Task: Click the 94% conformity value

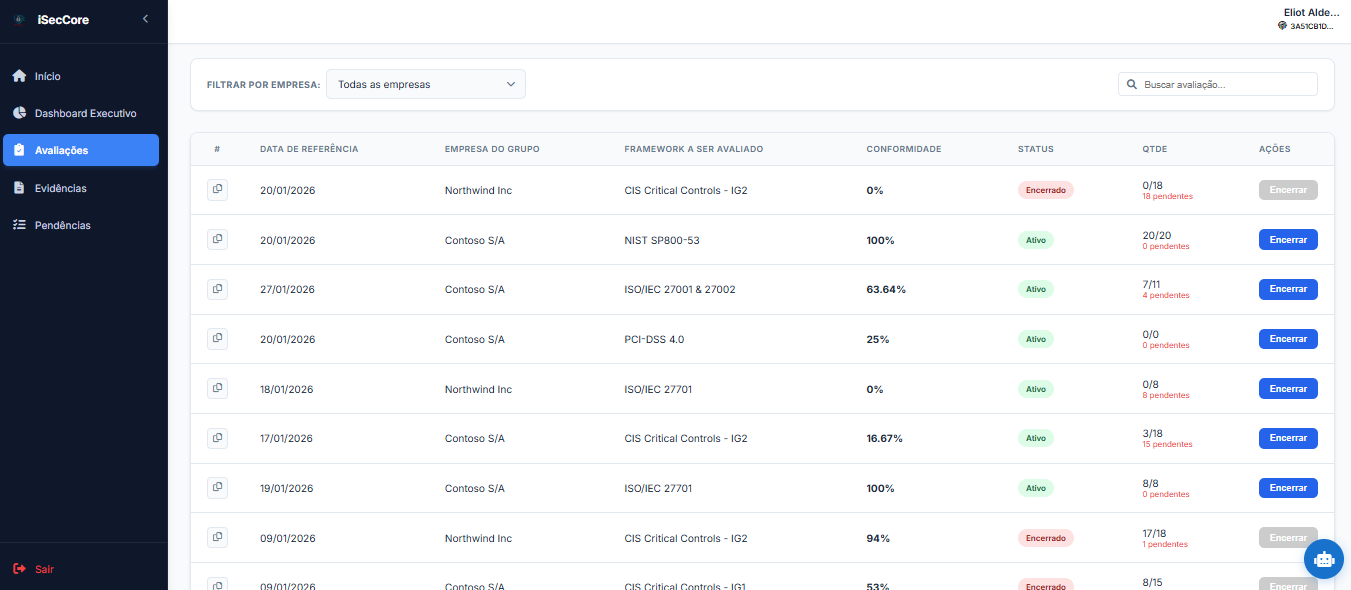Action: (878, 538)
